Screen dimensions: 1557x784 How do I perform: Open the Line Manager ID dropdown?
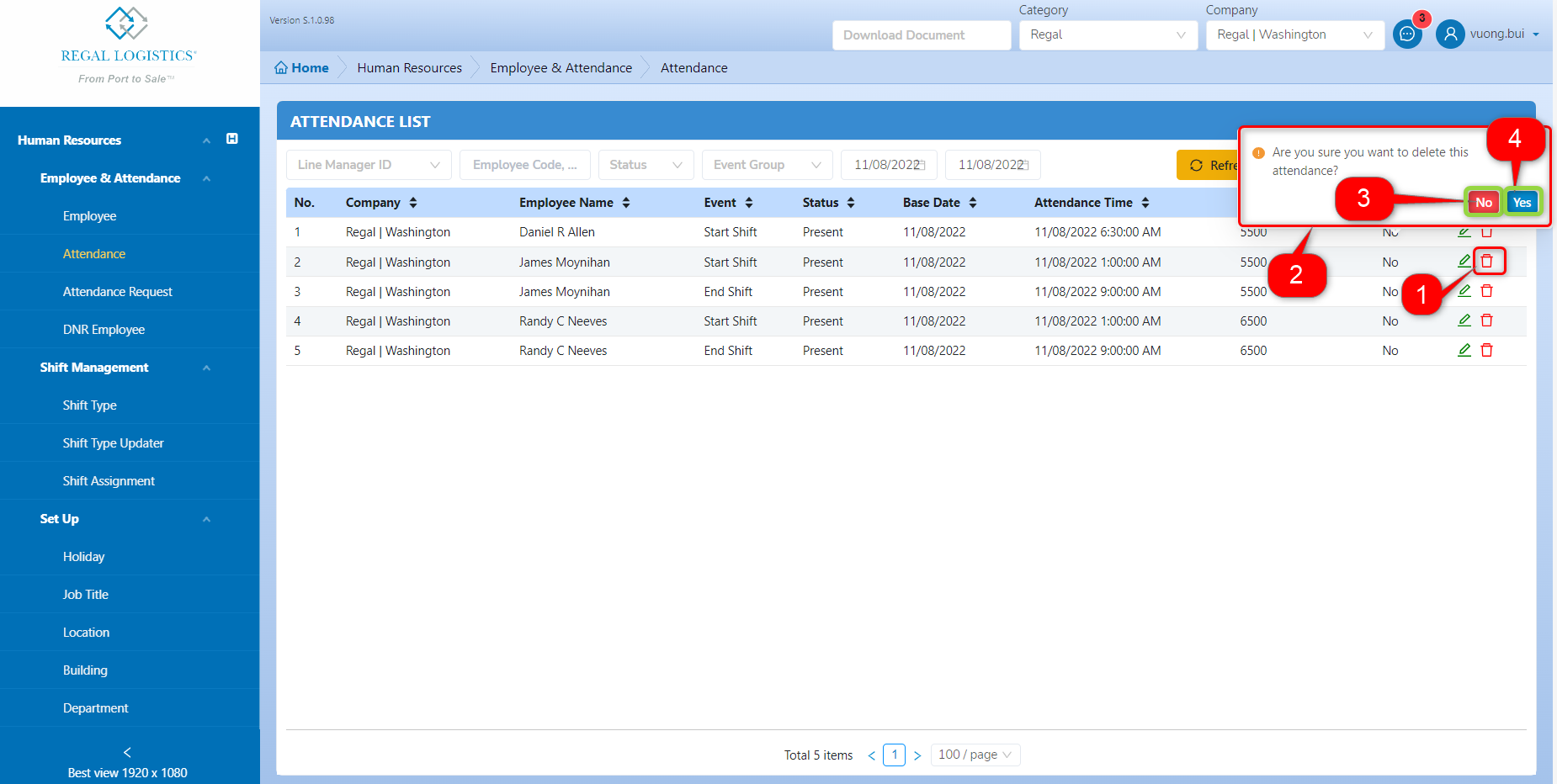(369, 165)
